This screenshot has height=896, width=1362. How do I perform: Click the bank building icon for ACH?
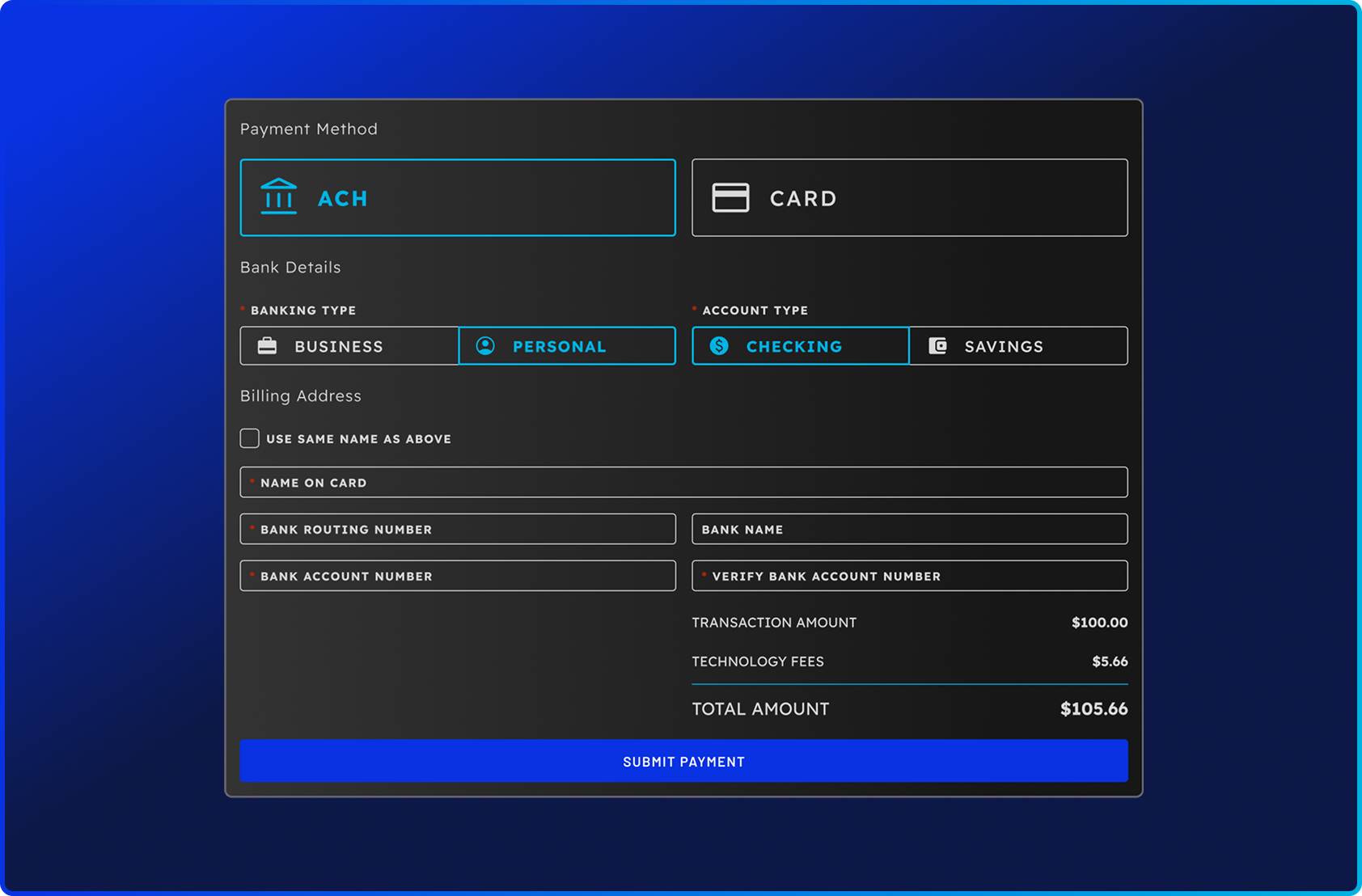pyautogui.click(x=279, y=197)
